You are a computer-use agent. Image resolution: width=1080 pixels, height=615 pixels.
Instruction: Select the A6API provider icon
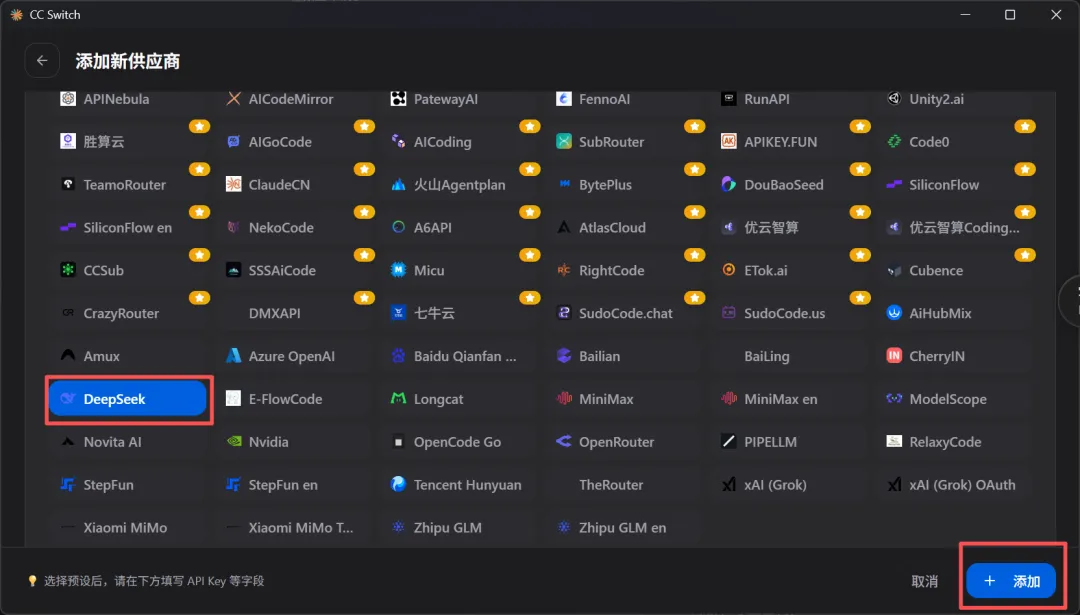pos(398,227)
